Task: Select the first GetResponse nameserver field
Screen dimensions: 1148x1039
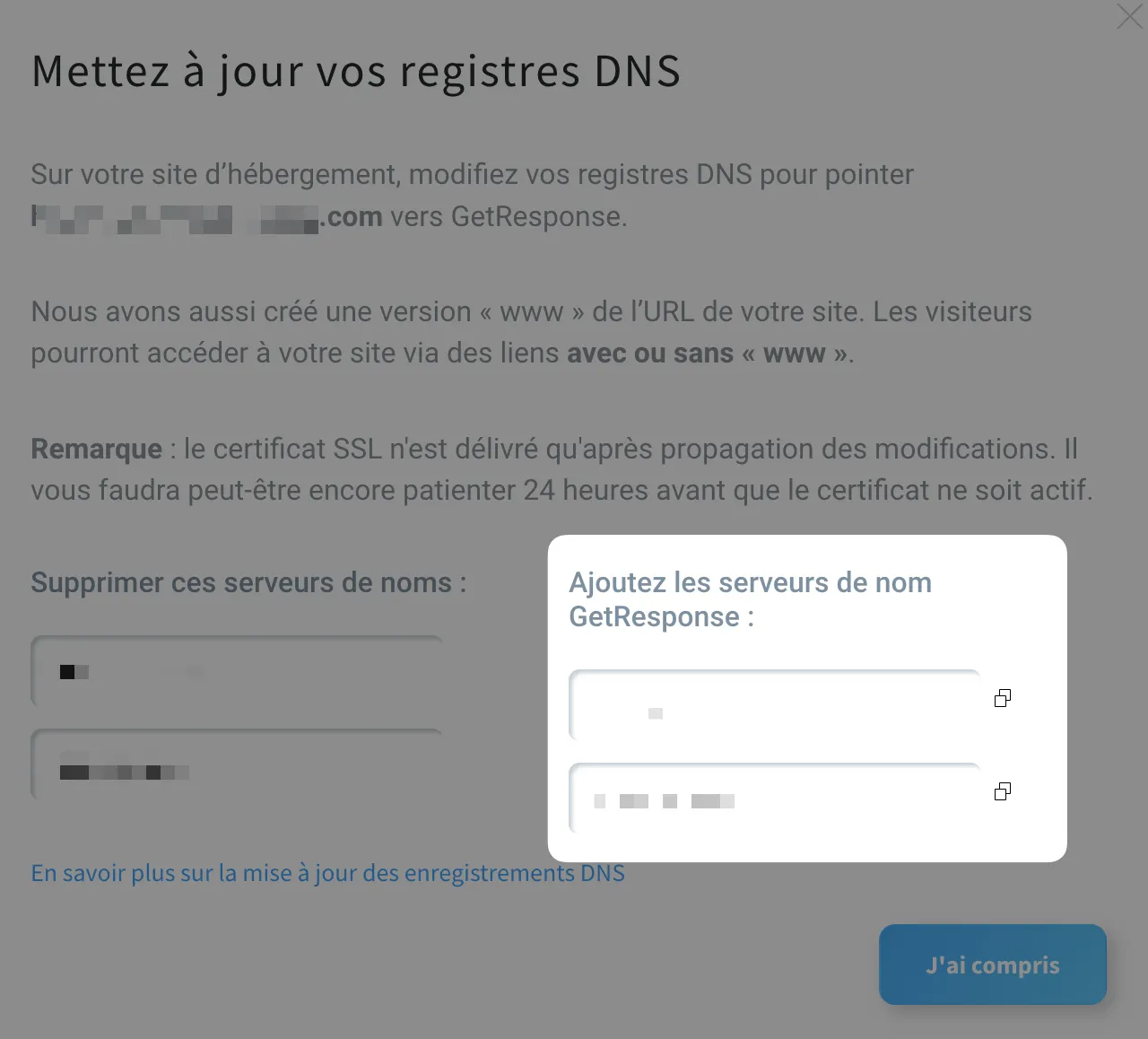Action: point(775,705)
